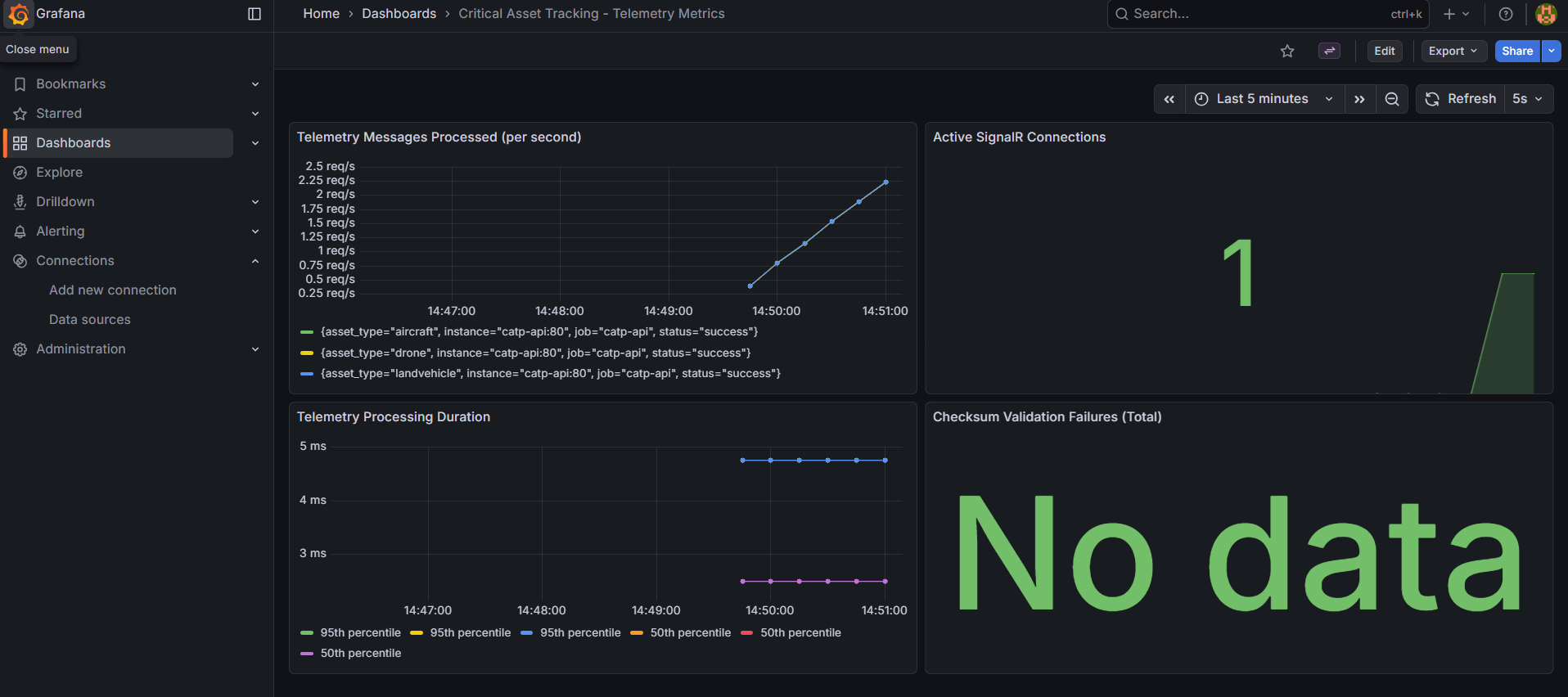Open the Share options arrow
Screen dimensions: 1568x697
click(1552, 51)
